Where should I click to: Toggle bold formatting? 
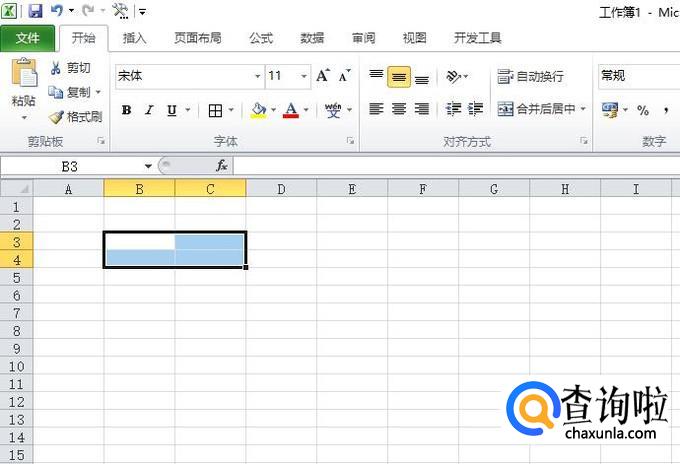pos(126,110)
